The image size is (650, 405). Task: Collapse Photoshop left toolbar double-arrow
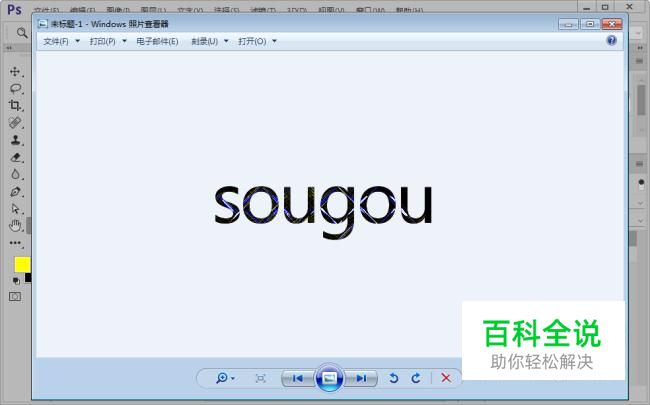(x=9, y=48)
